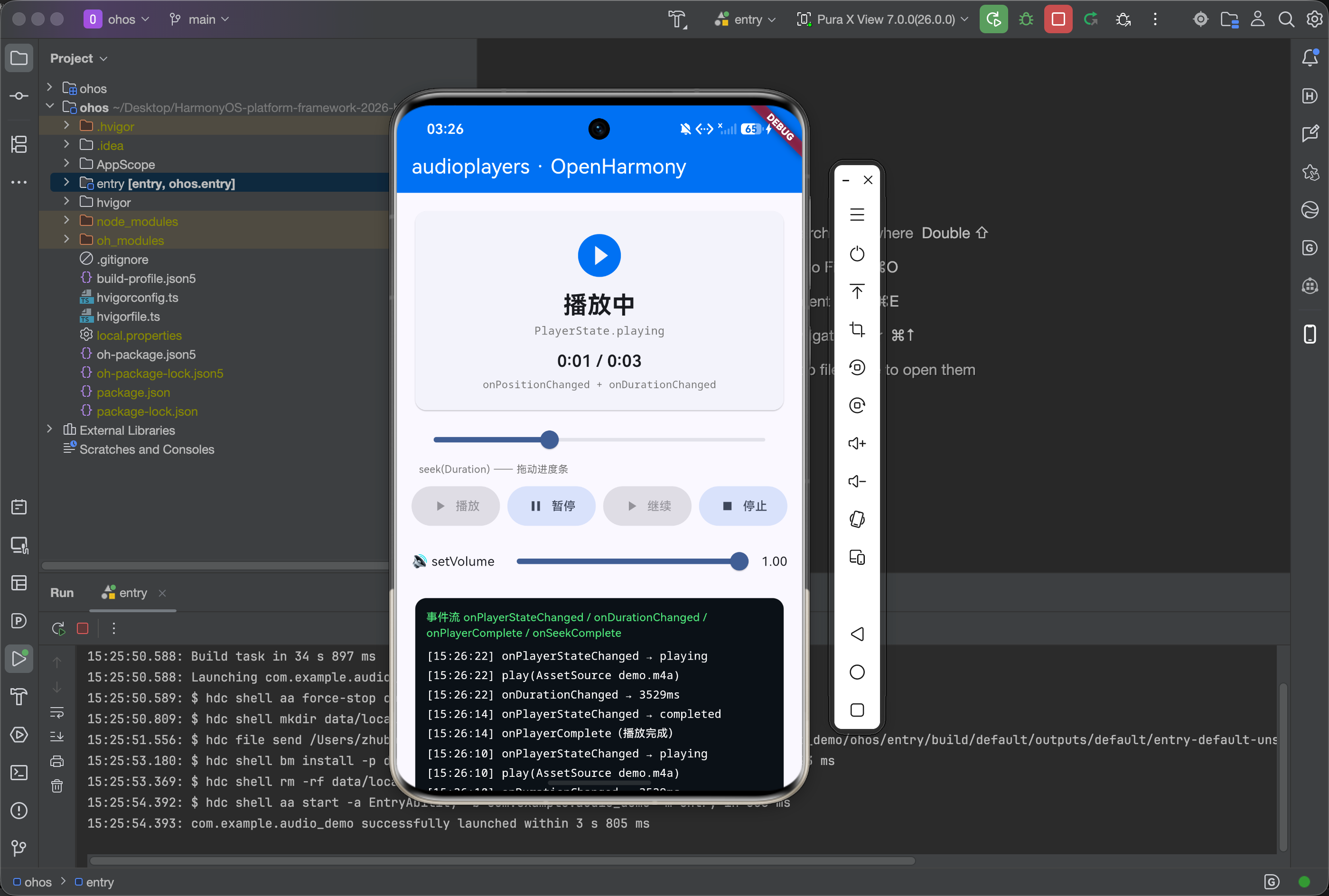Viewport: 1329px width, 896px height.
Task: Select hvigorfile.ts in project tree
Action: pos(128,316)
